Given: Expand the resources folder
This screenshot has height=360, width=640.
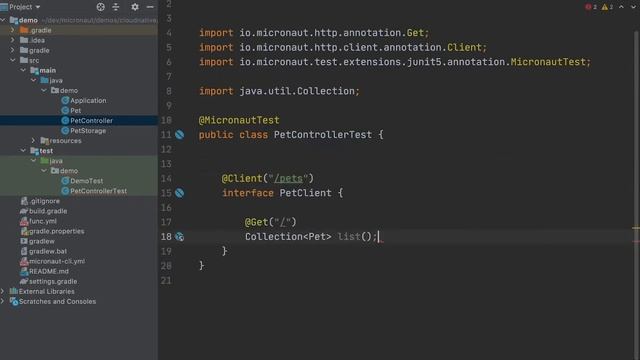Looking at the screenshot, I should (33, 140).
